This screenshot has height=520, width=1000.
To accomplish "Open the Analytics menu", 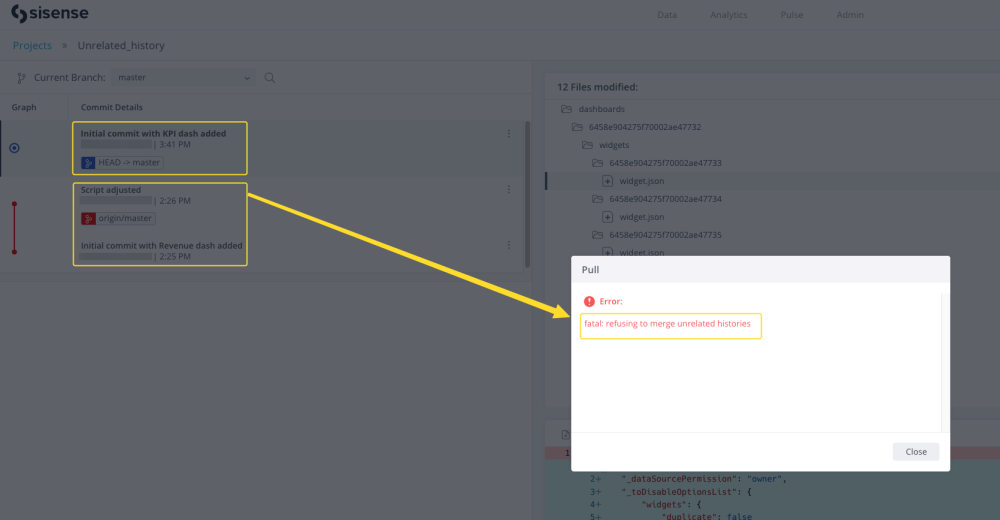I will [x=728, y=15].
